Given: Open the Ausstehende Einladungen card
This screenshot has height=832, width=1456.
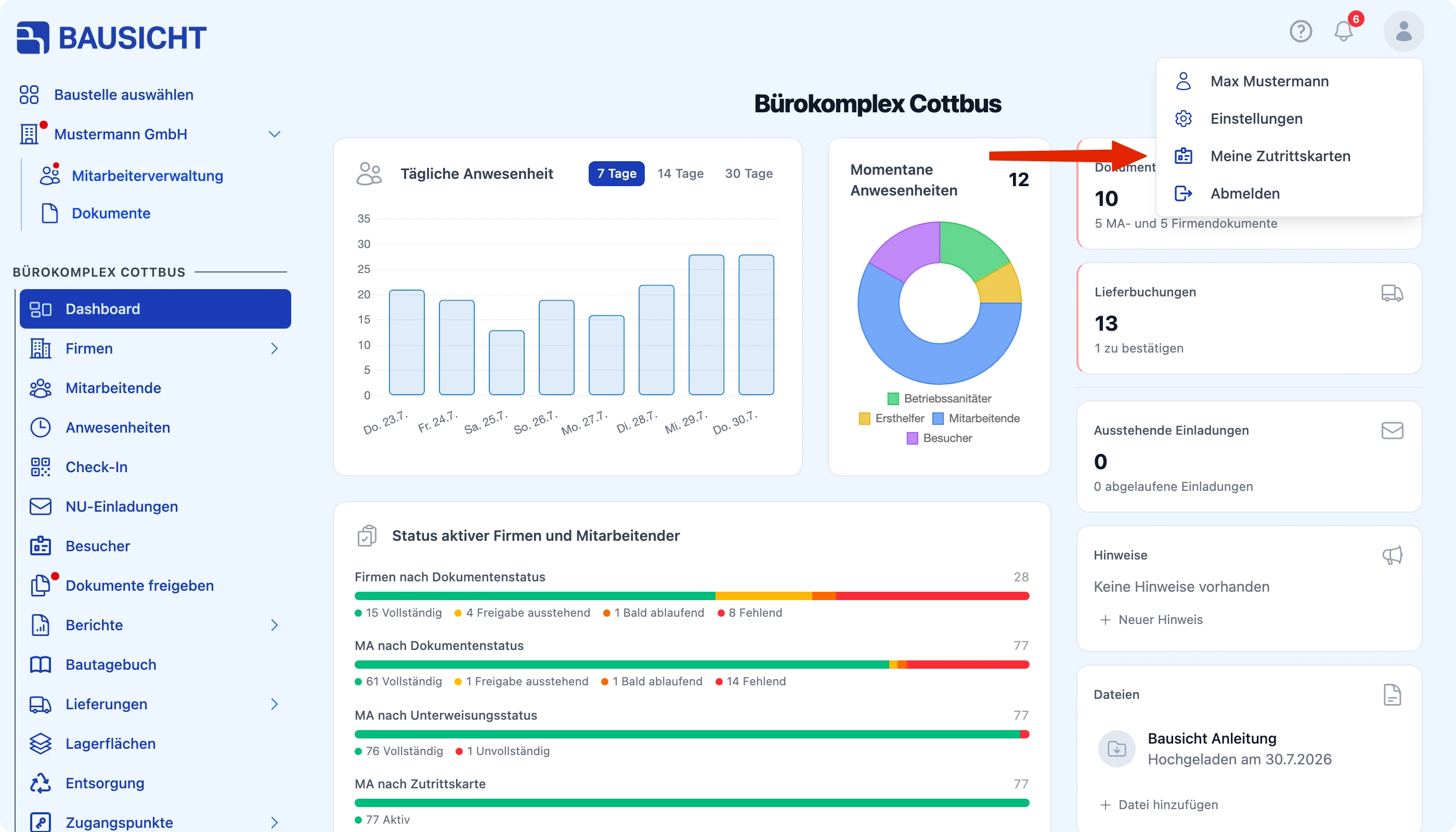Looking at the screenshot, I should (1249, 457).
